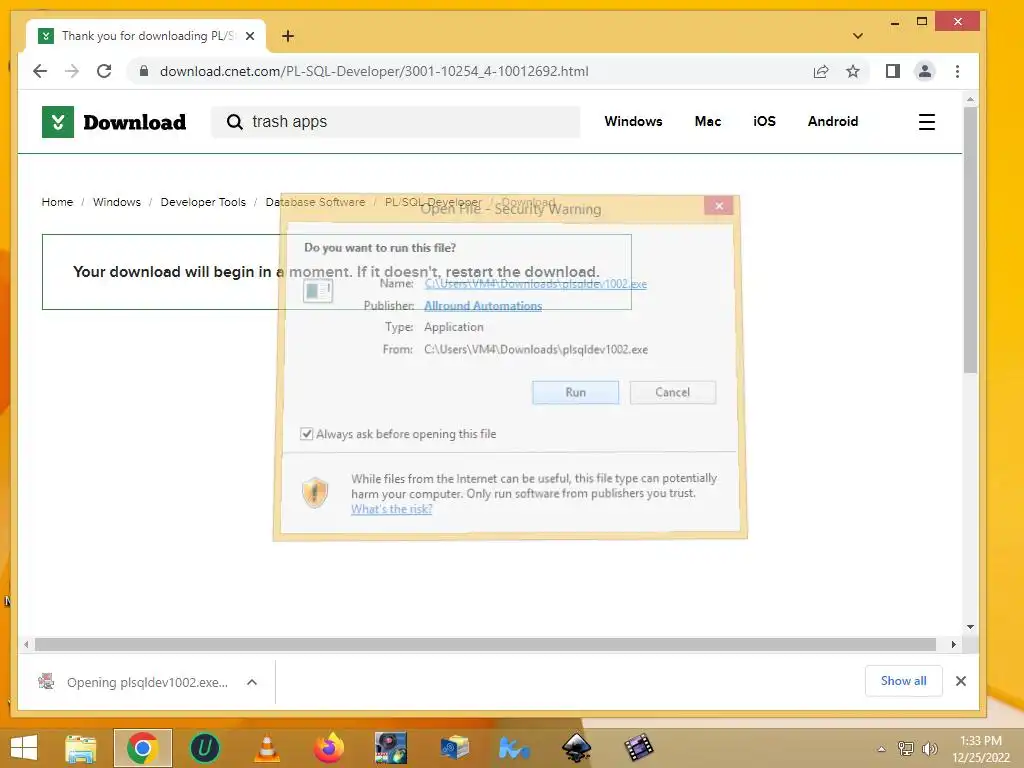Open the iOS category menu
This screenshot has height=768, width=1024.
764,121
